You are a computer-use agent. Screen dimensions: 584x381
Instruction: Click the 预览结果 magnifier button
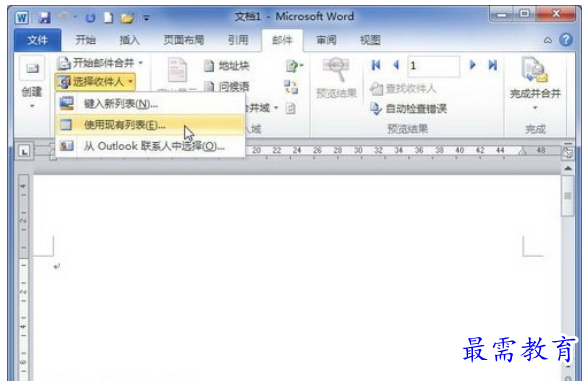(336, 78)
